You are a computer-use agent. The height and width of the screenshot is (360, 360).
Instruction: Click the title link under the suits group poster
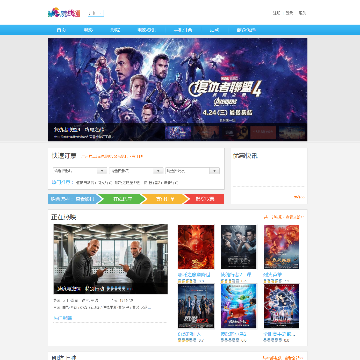pos(189,334)
